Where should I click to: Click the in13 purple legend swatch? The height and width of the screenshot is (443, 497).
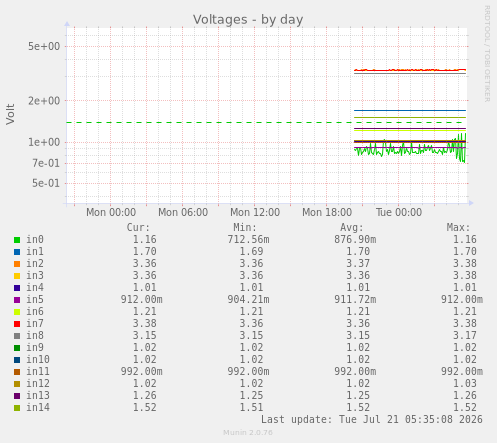[17, 396]
